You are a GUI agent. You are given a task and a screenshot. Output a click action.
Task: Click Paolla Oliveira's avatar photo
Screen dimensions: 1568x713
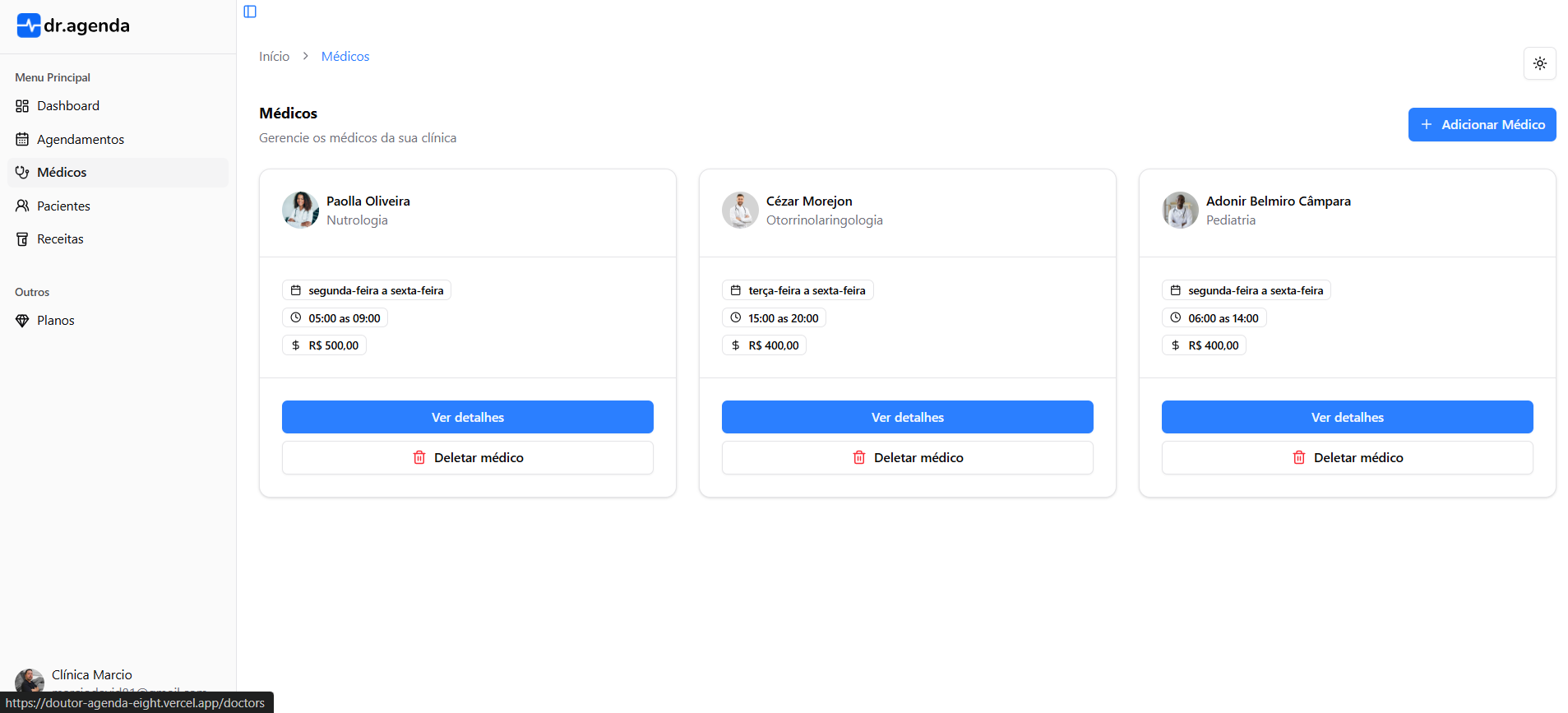click(x=300, y=210)
